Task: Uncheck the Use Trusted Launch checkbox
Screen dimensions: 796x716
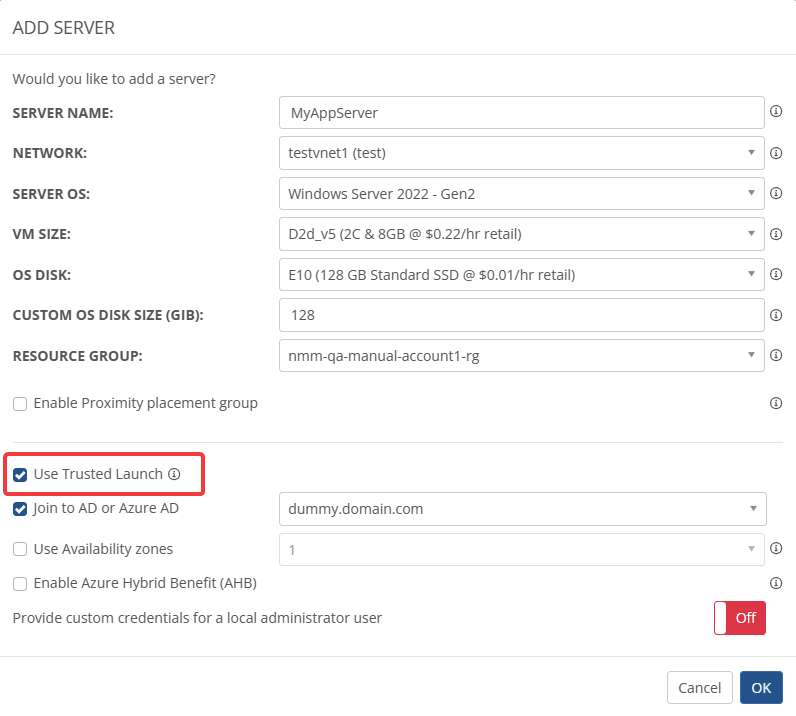Action: (20, 475)
